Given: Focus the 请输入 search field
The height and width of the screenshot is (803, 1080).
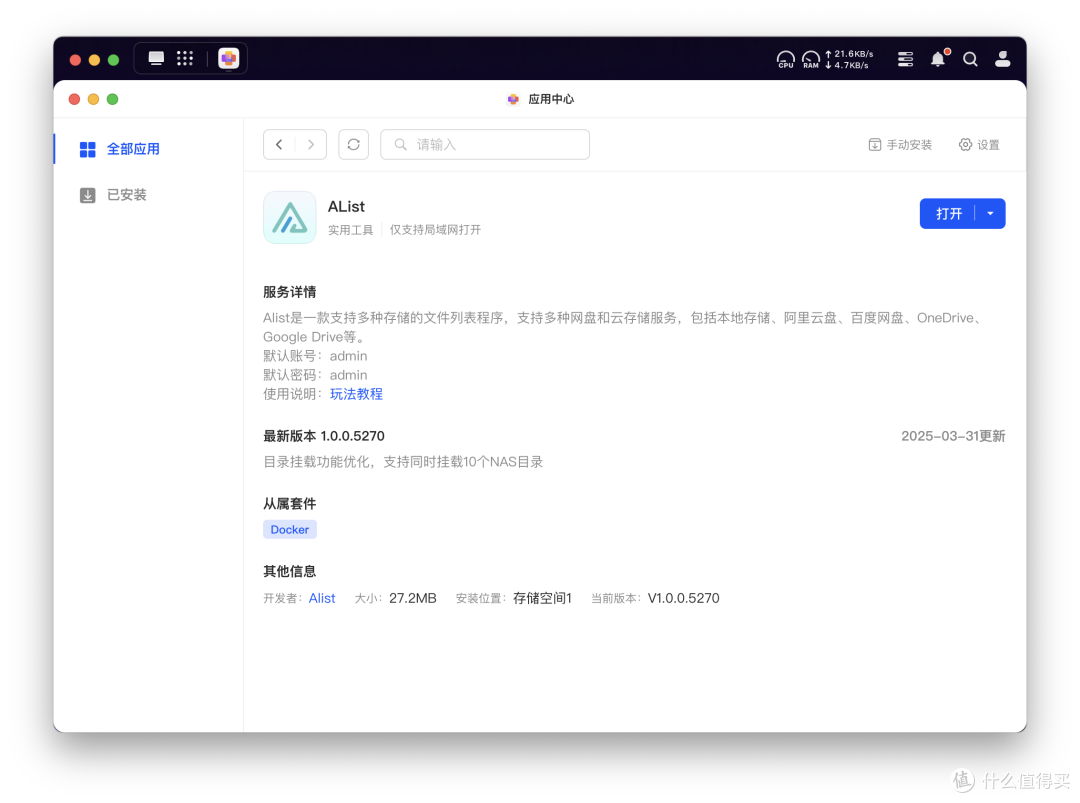Looking at the screenshot, I should [485, 145].
